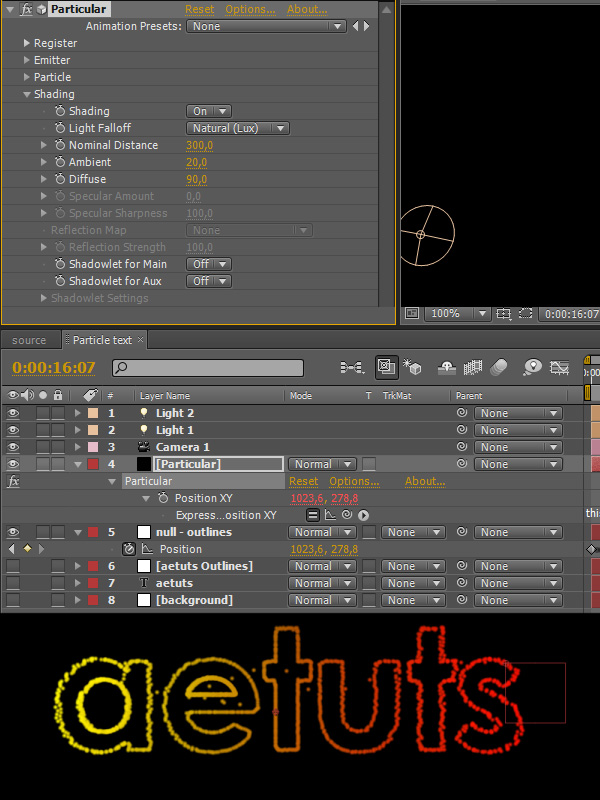
Task: Open the Light Falloff dropdown
Action: coord(238,128)
